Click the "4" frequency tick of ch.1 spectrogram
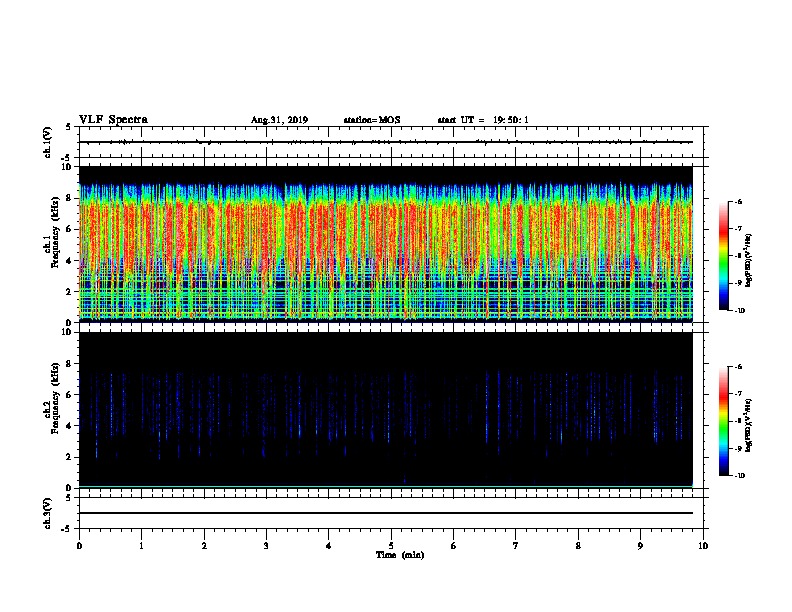Screen dimensions: 792x612 click(69, 261)
